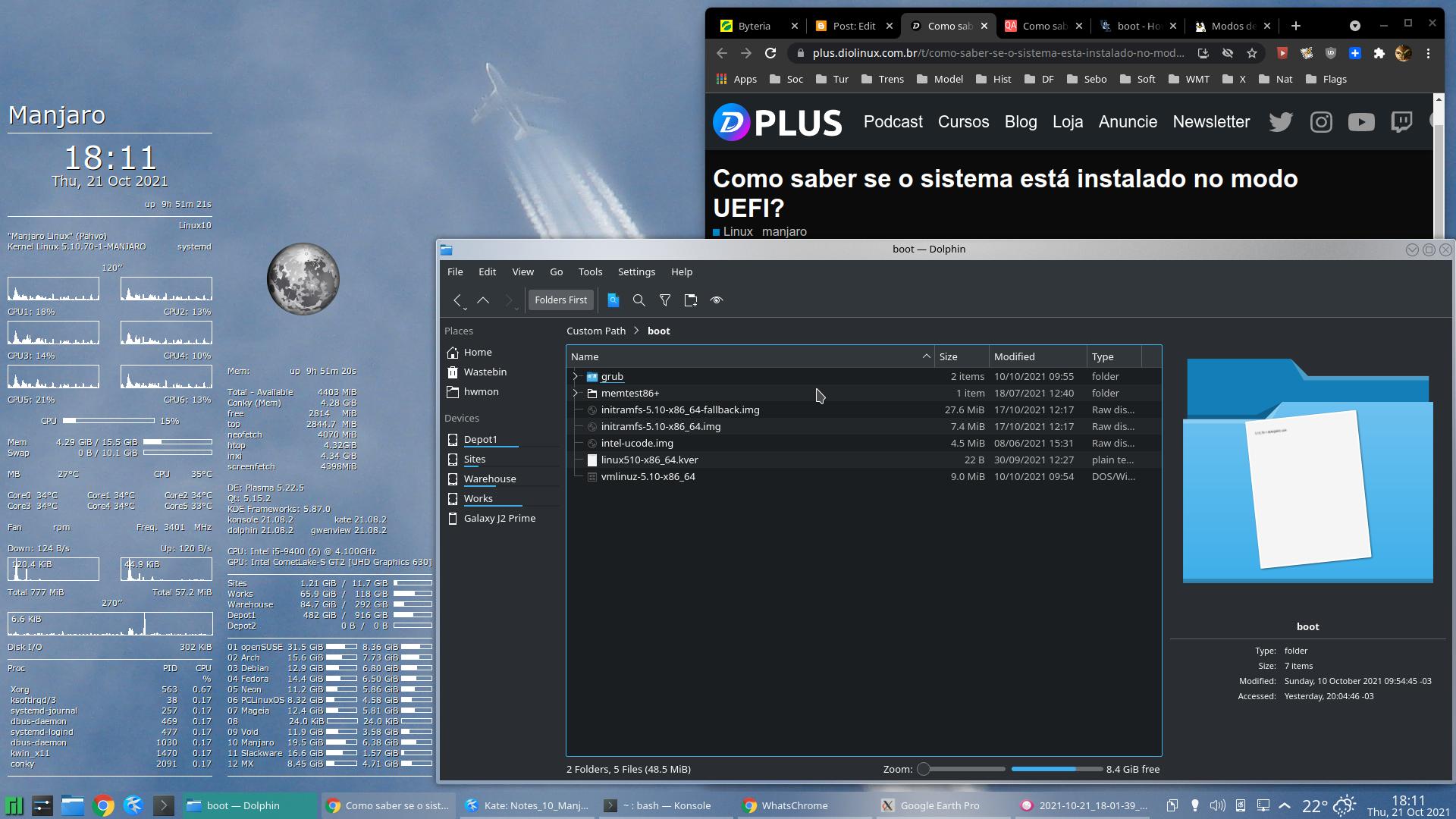This screenshot has width=1456, height=819.
Task: Toggle hidden files eye icon in Dolphin
Action: point(717,300)
